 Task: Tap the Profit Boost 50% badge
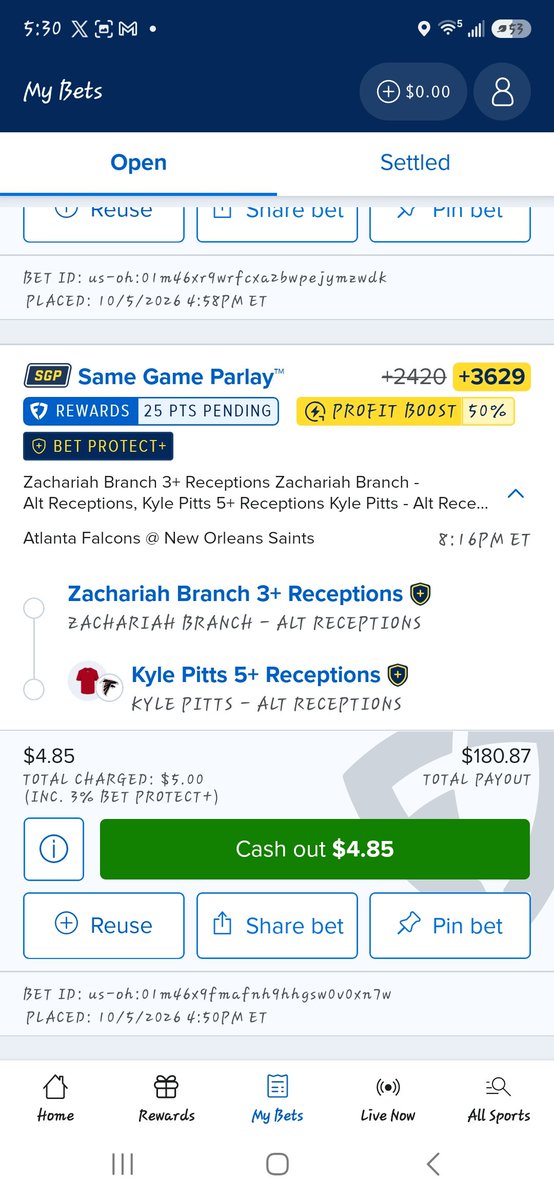coord(405,411)
